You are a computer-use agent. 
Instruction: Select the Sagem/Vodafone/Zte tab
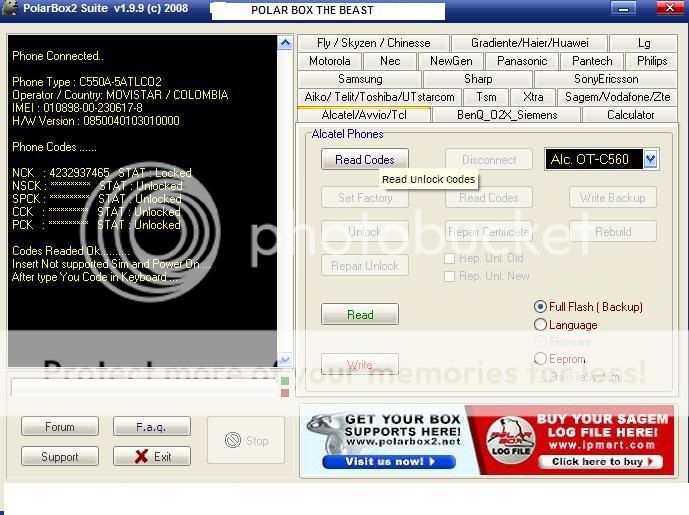[x=617, y=97]
